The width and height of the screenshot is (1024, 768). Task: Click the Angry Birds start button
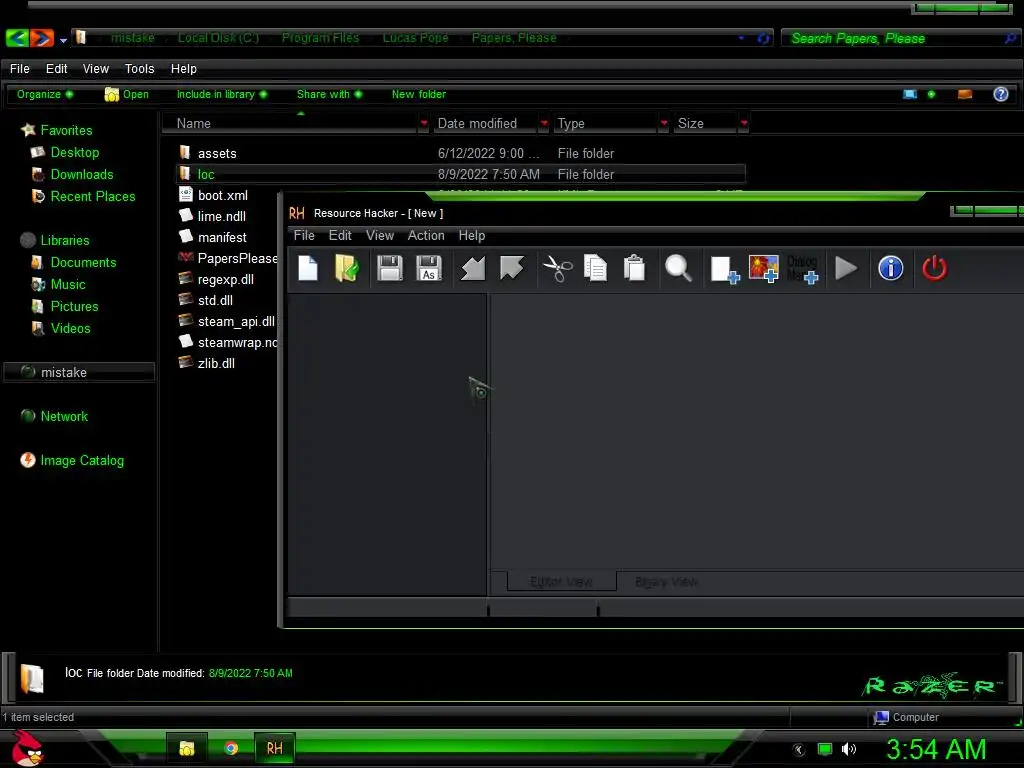27,749
